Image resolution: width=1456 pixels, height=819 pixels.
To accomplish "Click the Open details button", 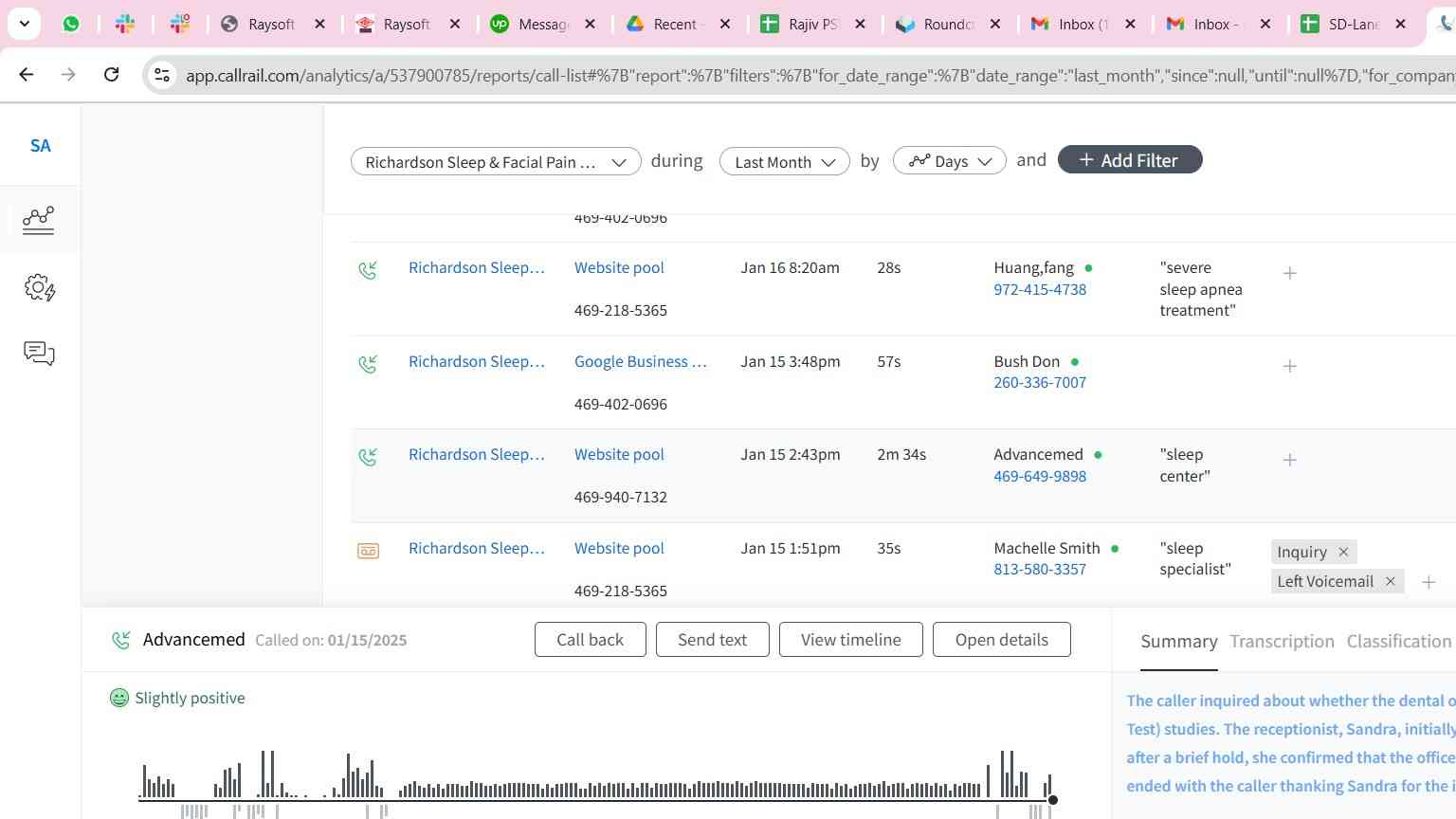I will click(x=1002, y=640).
